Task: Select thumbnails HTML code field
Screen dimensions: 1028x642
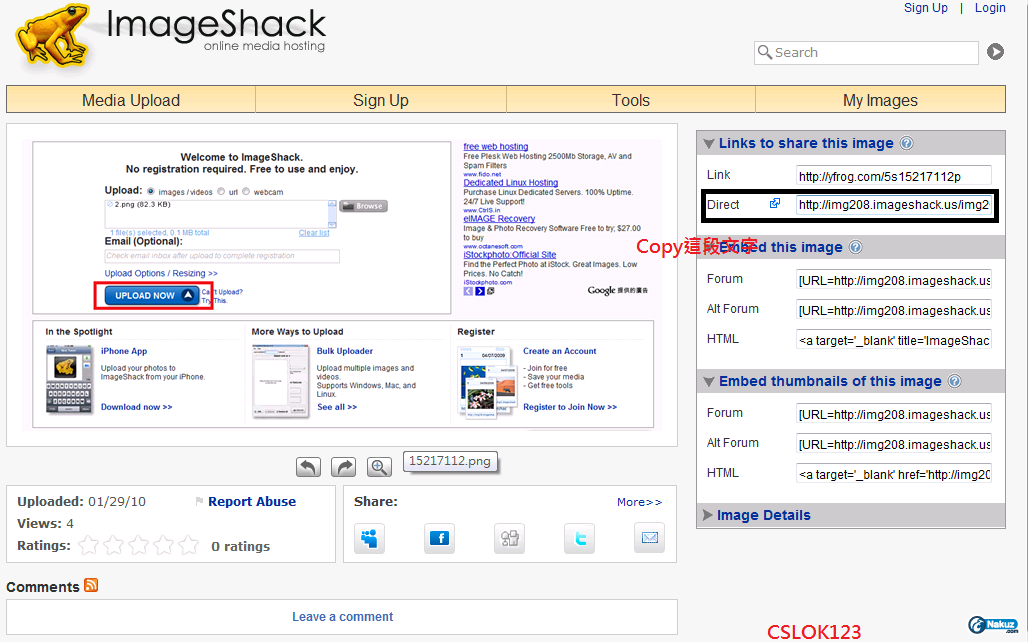Action: click(x=894, y=474)
